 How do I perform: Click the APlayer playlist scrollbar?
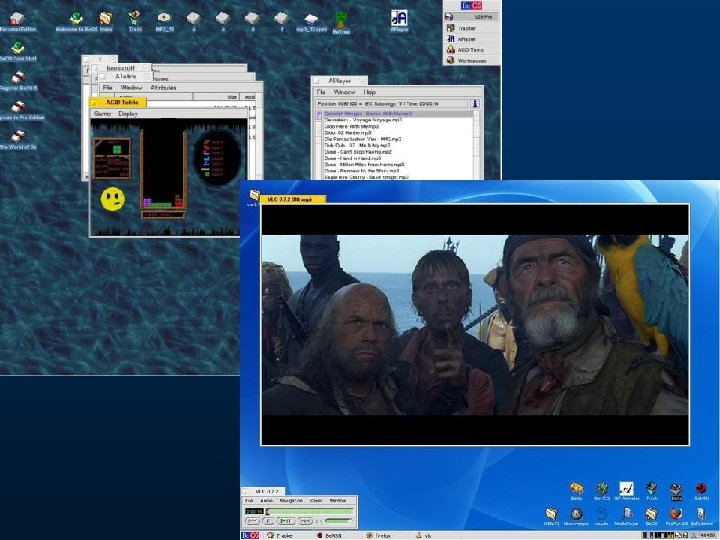click(476, 145)
